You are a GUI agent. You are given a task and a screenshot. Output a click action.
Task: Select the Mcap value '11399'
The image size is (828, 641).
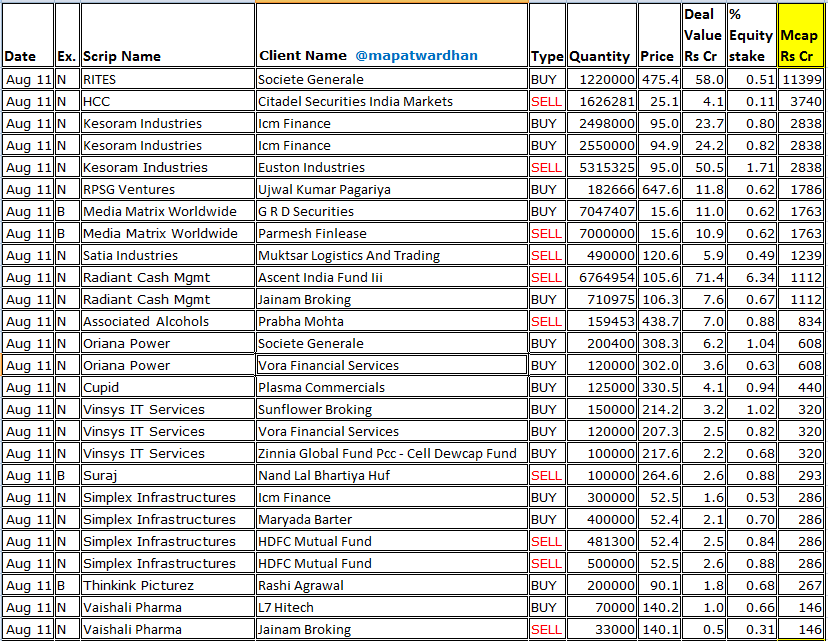(801, 79)
